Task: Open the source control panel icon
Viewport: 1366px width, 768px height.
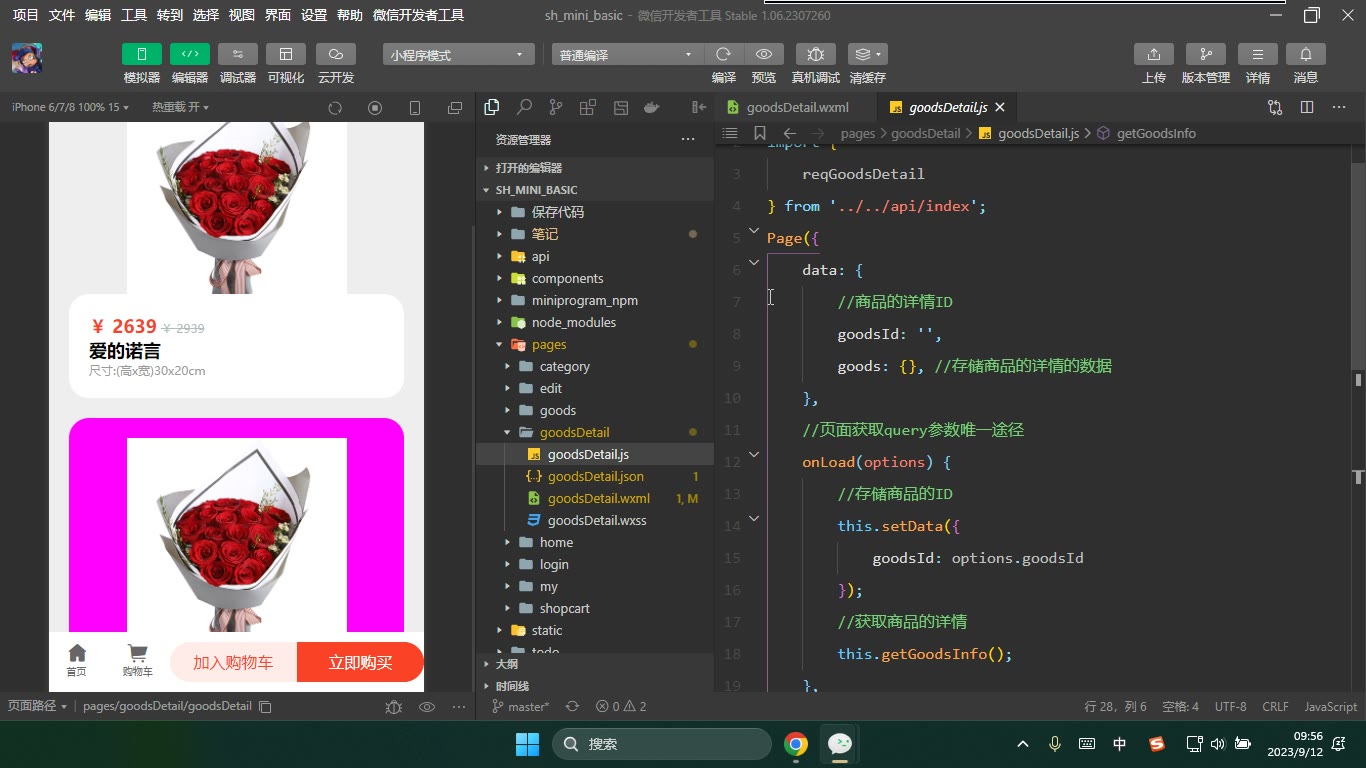Action: [556, 108]
